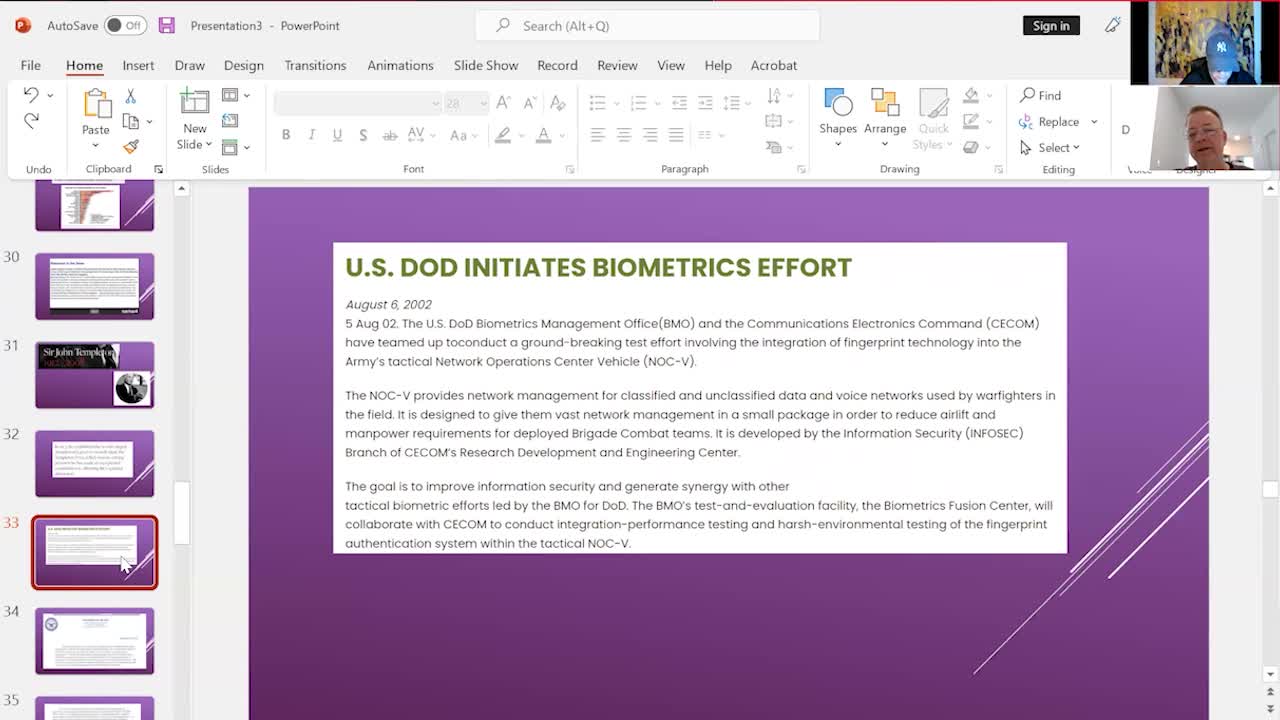Click the Undo arrow icon

(x=30, y=95)
